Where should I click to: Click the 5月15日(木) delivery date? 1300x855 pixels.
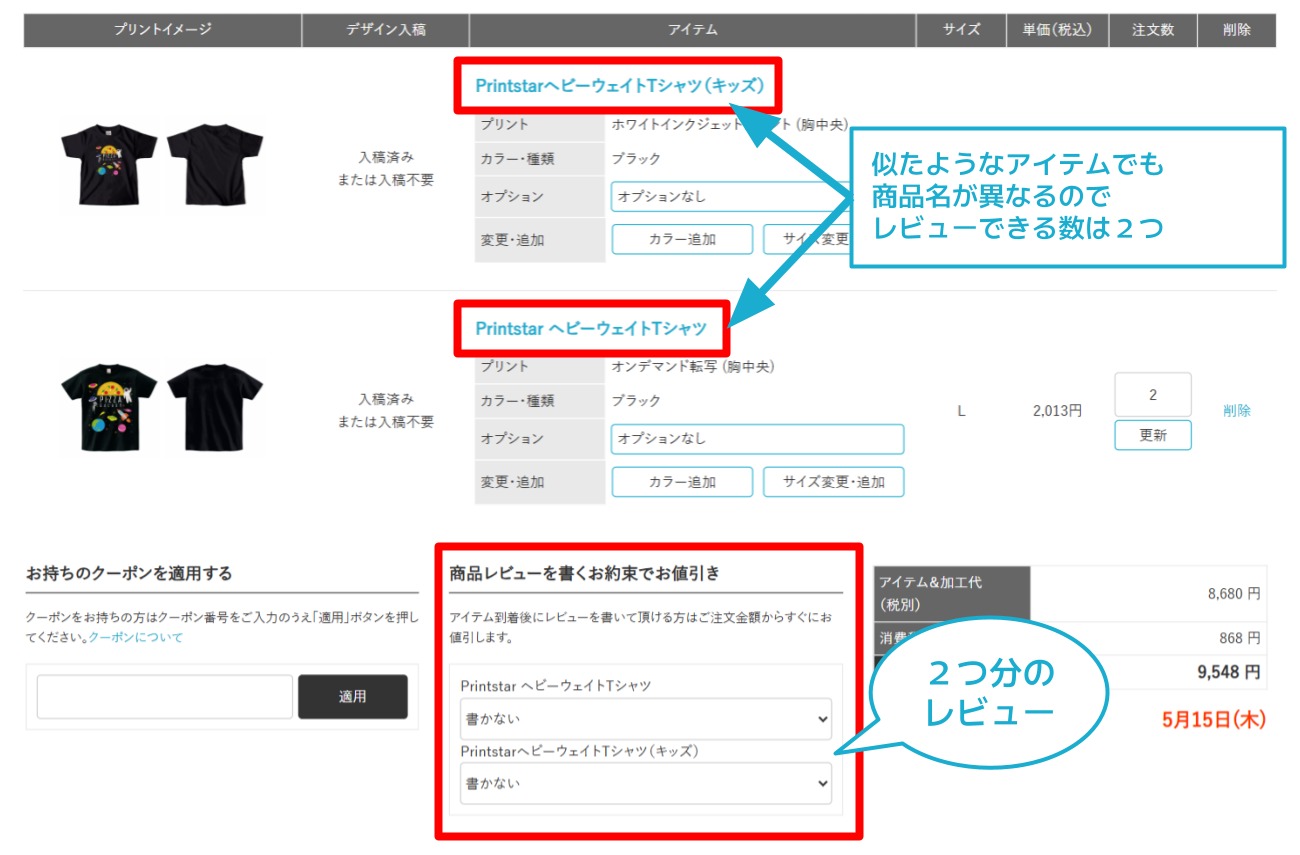click(x=1213, y=720)
